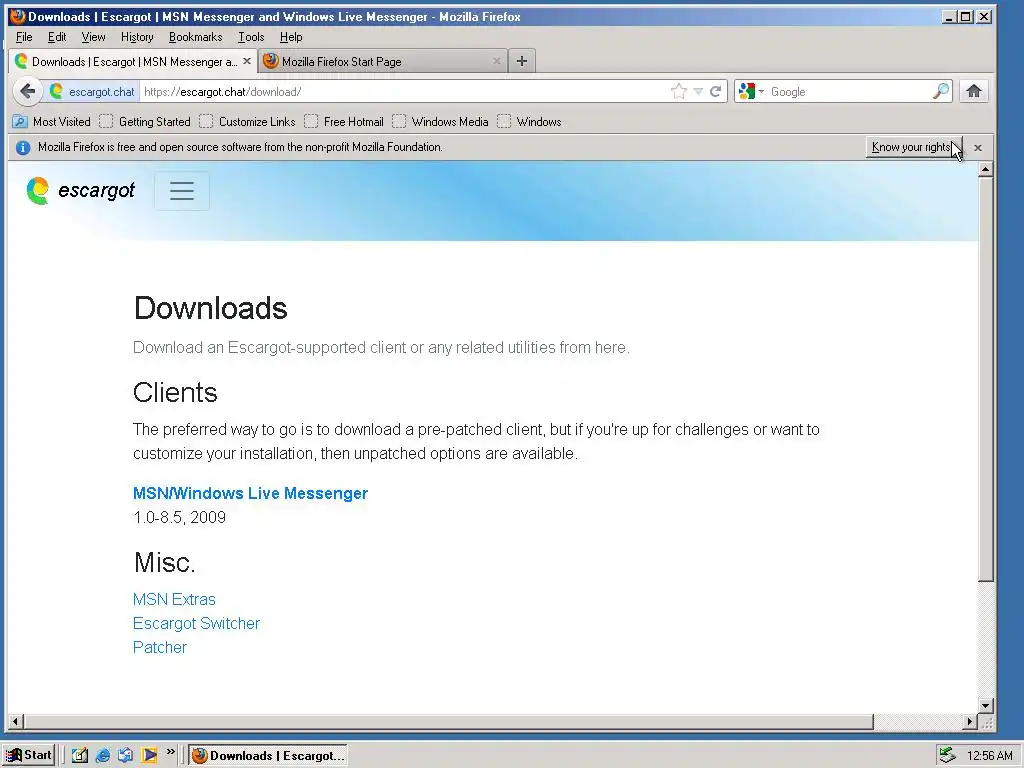The height and width of the screenshot is (768, 1024).
Task: Open the File menu
Action: click(24, 37)
